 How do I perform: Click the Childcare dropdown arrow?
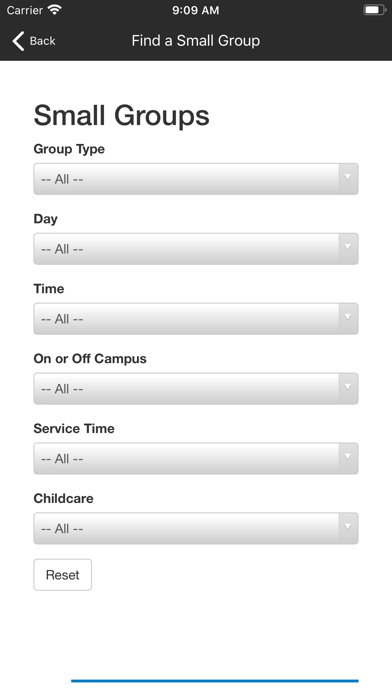(348, 527)
